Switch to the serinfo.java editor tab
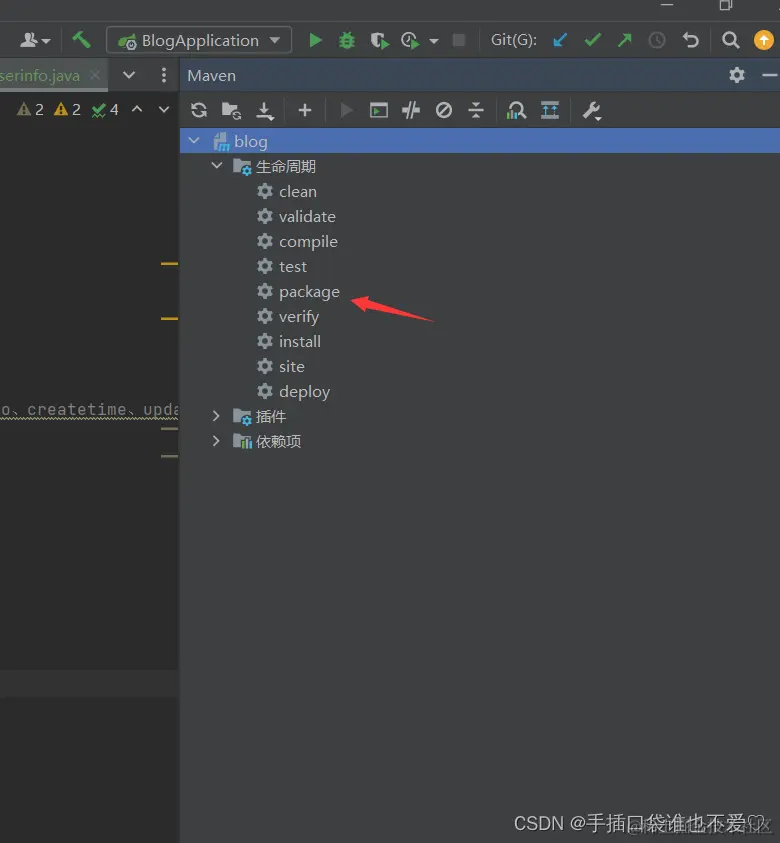The height and width of the screenshot is (843, 780). 40,75
